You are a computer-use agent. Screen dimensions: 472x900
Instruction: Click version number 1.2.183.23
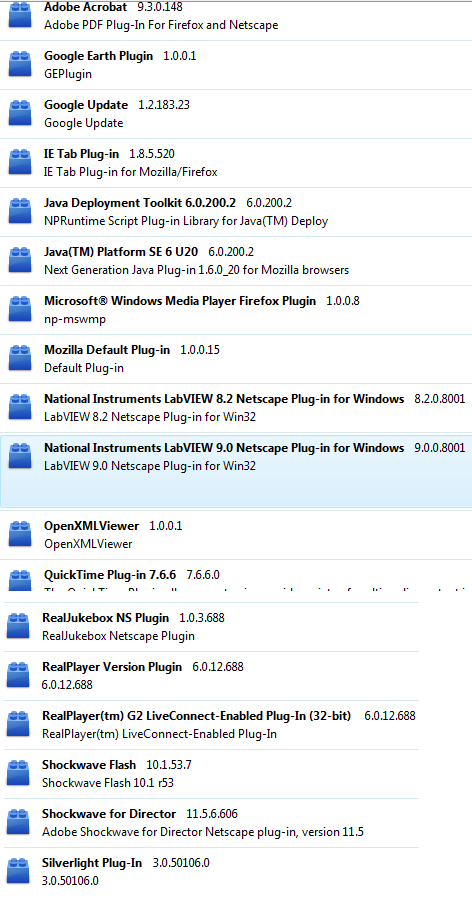pos(164,105)
